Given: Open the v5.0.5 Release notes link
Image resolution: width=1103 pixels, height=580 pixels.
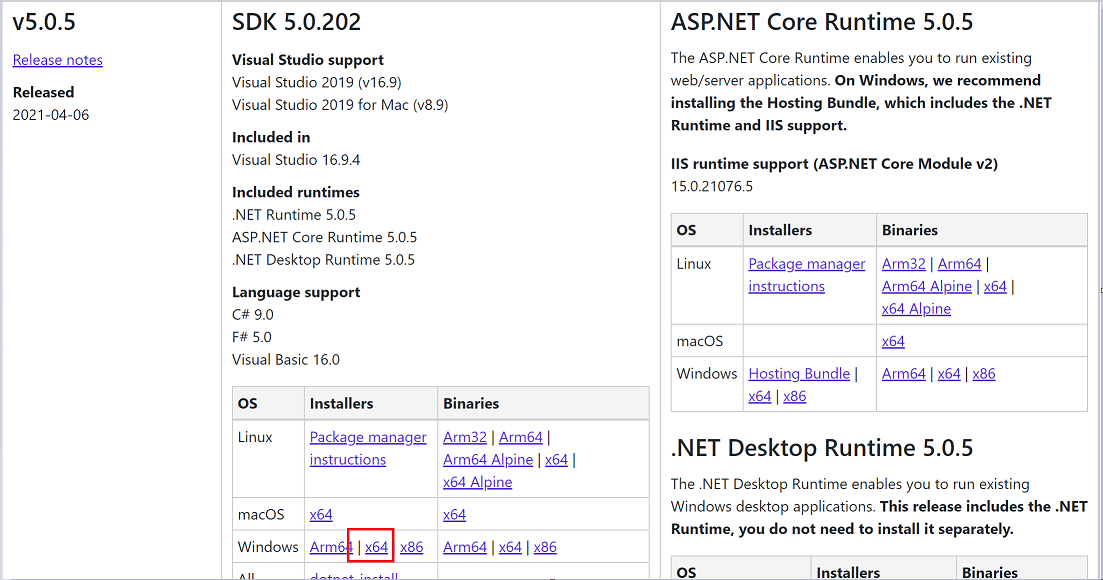Looking at the screenshot, I should click(58, 60).
